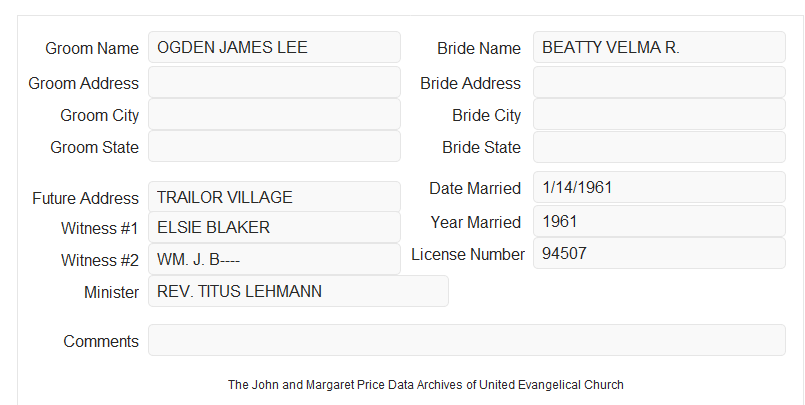Click the Witness #1 field showing ELSIE BLAKER

click(274, 227)
